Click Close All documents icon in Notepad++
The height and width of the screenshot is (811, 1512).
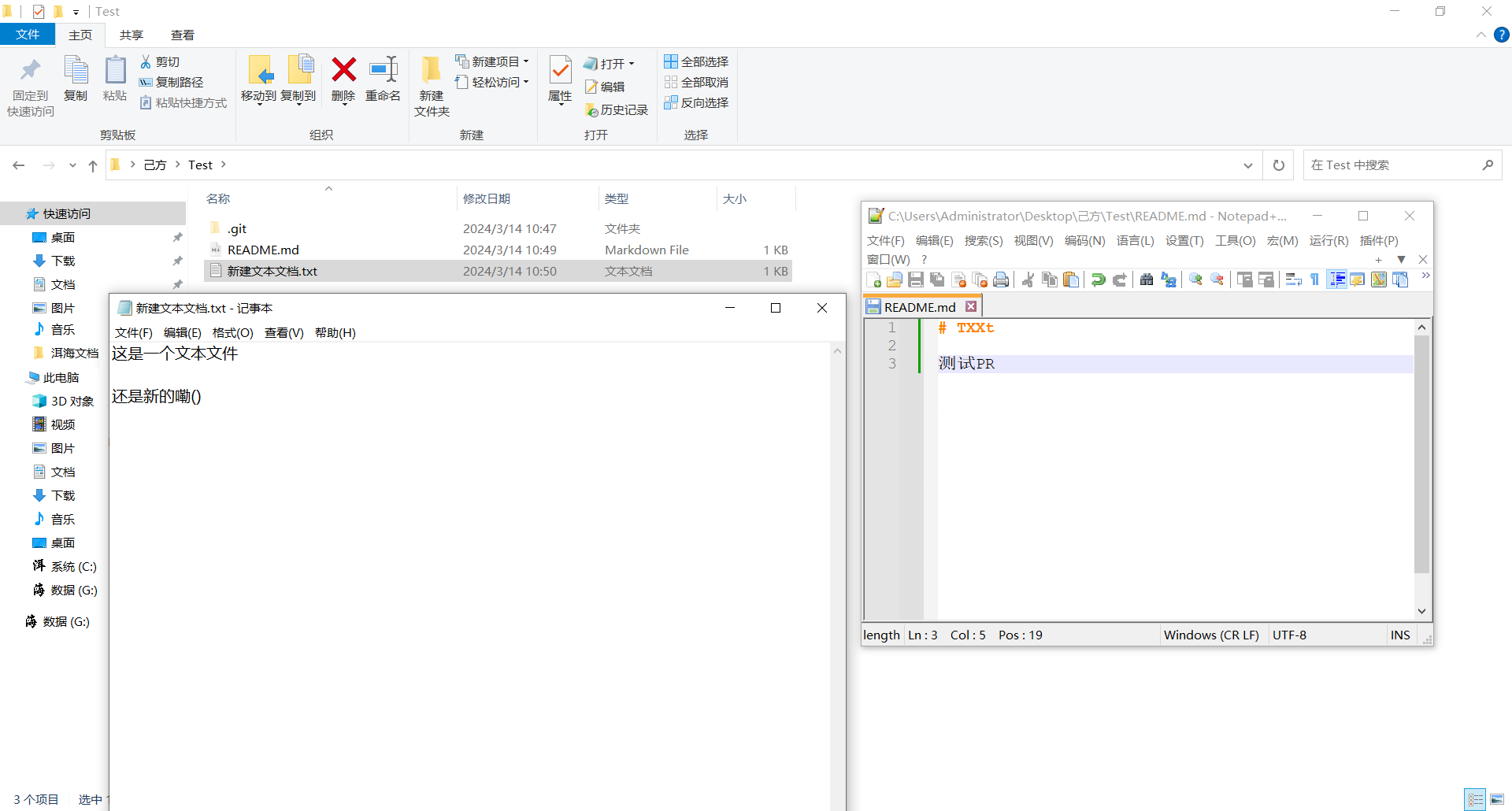(x=980, y=280)
